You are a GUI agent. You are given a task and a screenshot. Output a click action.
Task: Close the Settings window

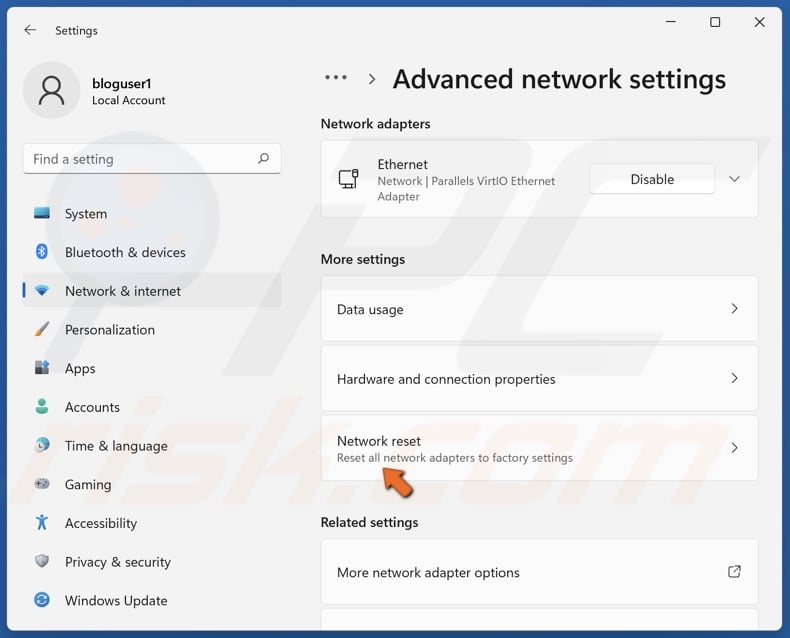click(759, 22)
